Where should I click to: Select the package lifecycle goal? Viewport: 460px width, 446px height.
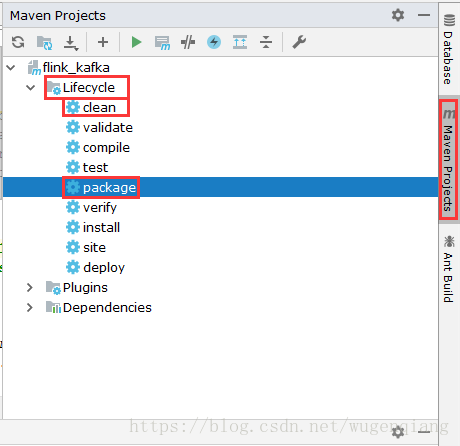point(101,188)
